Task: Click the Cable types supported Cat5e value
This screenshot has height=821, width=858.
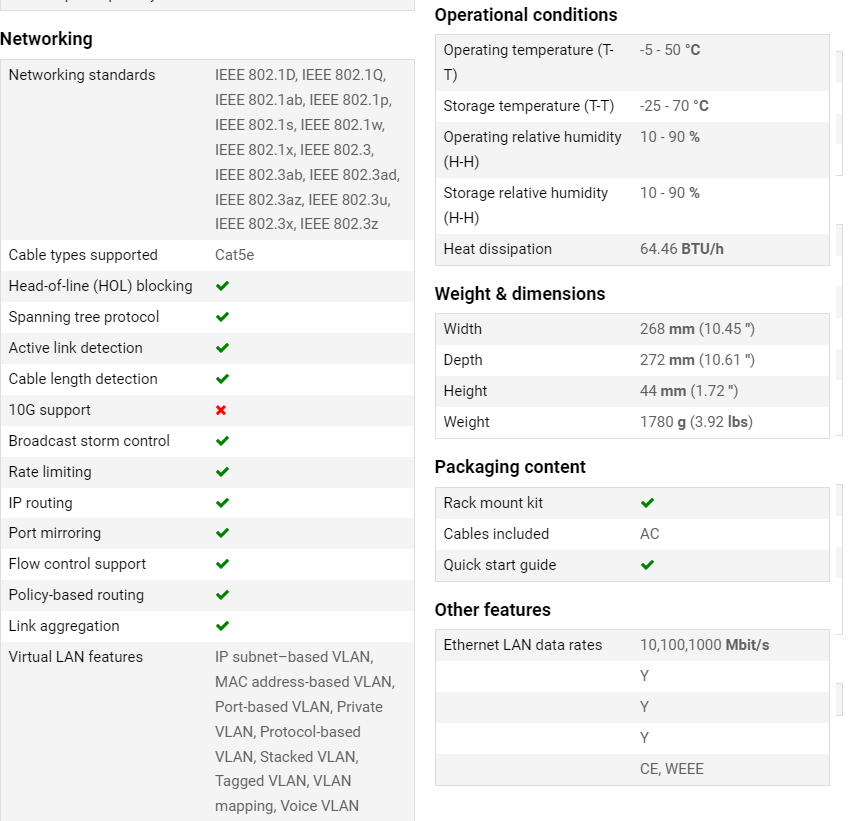Action: [234, 255]
